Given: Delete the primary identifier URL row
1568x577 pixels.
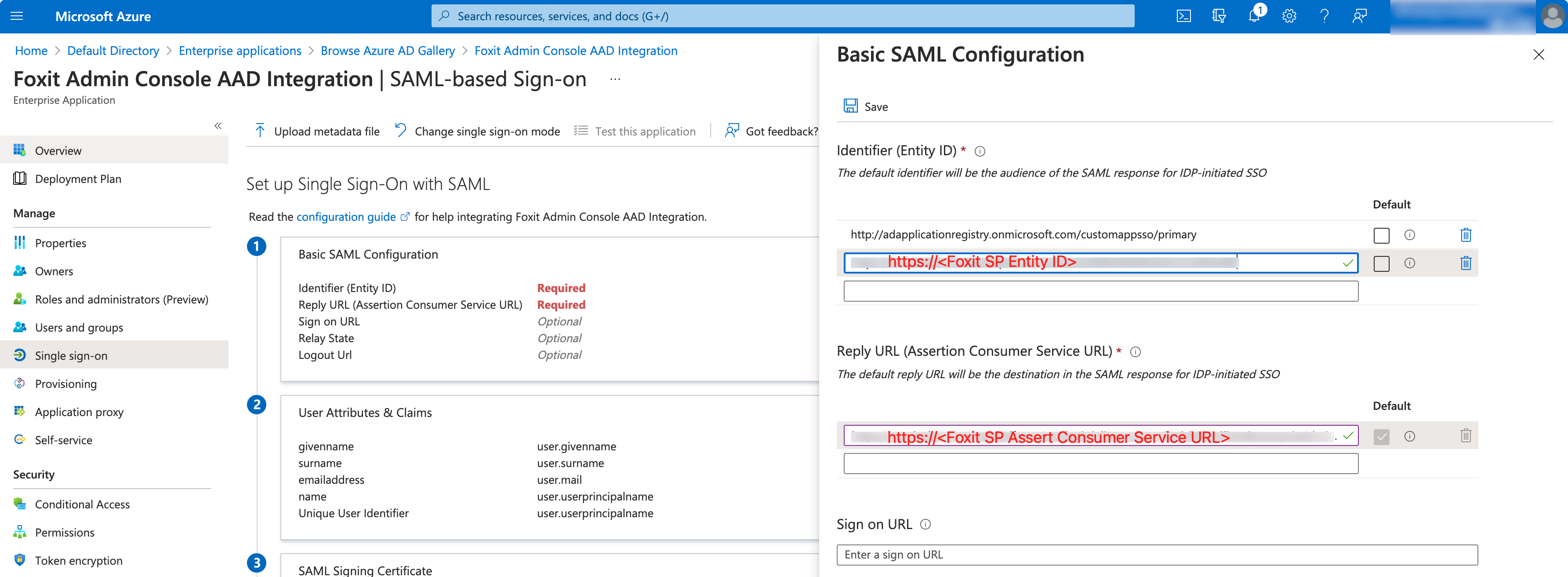Looking at the screenshot, I should (1466, 234).
